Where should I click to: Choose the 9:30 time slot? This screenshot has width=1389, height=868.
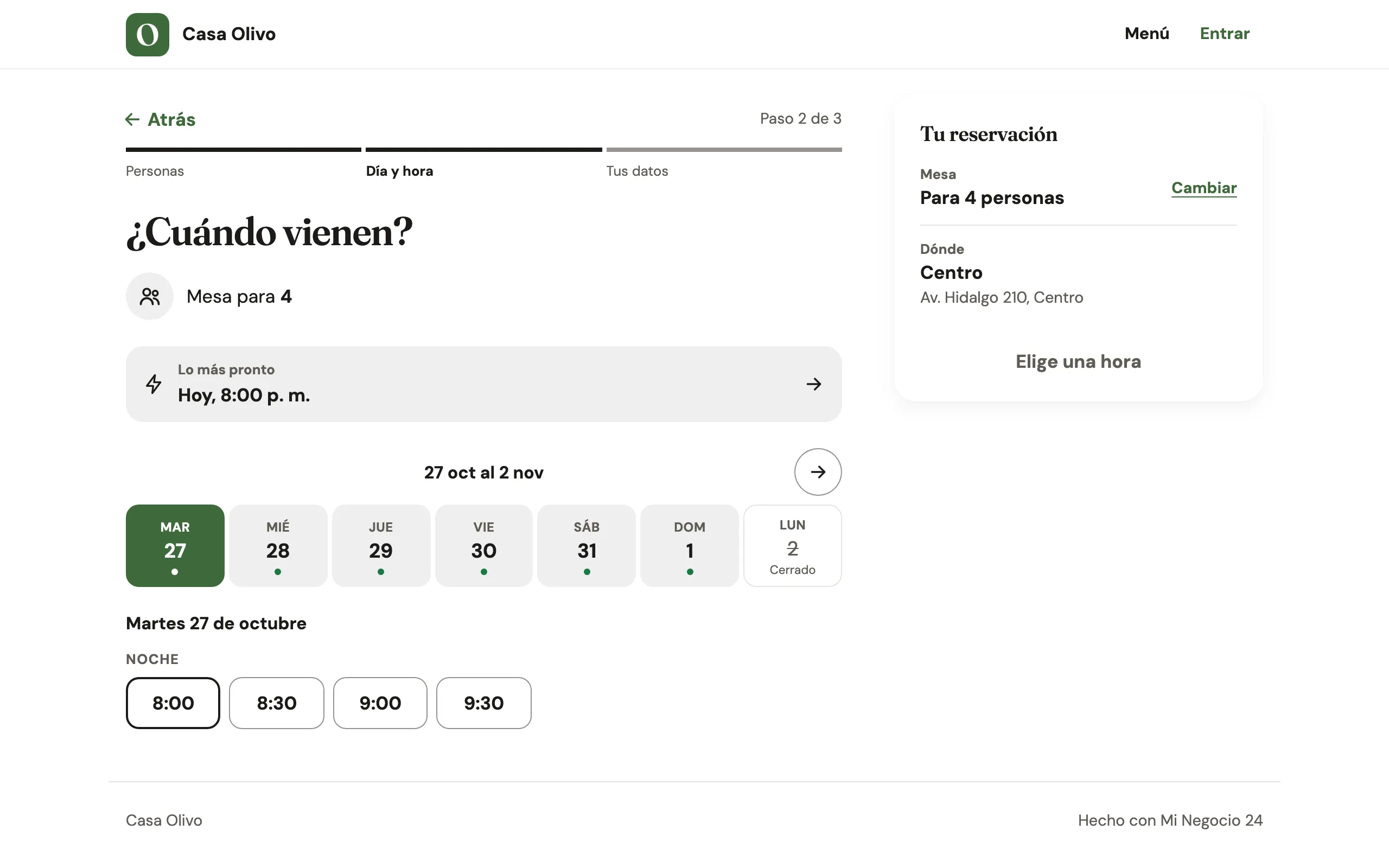(484, 703)
